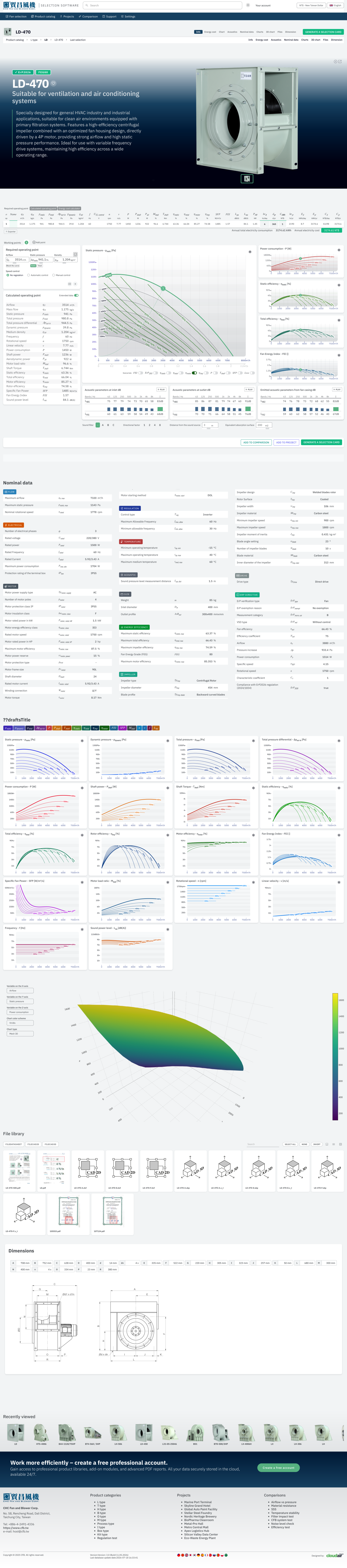Screen dimensions: 347x1568
Task: Select directional factor 4
Action: coord(154,425)
